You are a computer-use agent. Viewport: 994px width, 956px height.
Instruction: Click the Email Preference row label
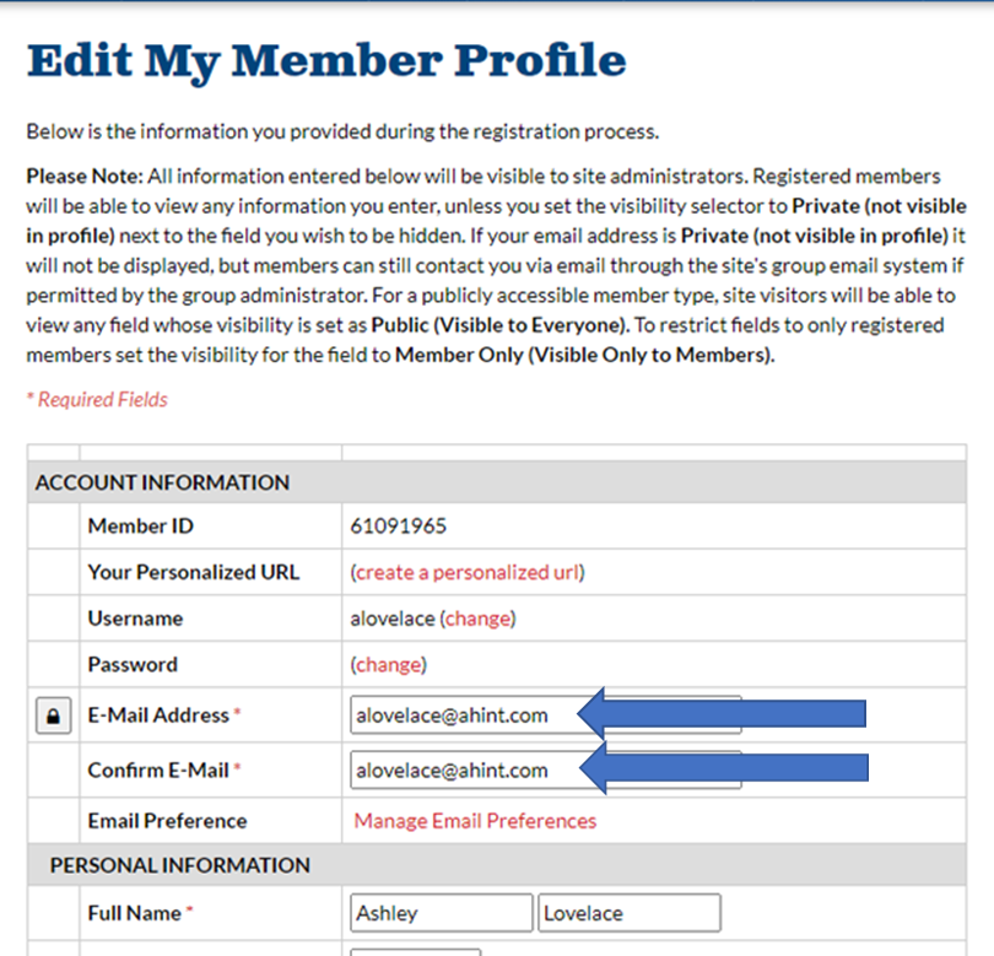click(x=167, y=821)
